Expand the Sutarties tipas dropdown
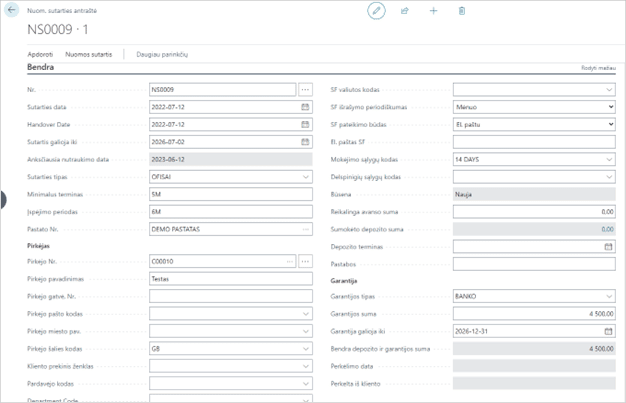The height and width of the screenshot is (403, 626). click(305, 177)
